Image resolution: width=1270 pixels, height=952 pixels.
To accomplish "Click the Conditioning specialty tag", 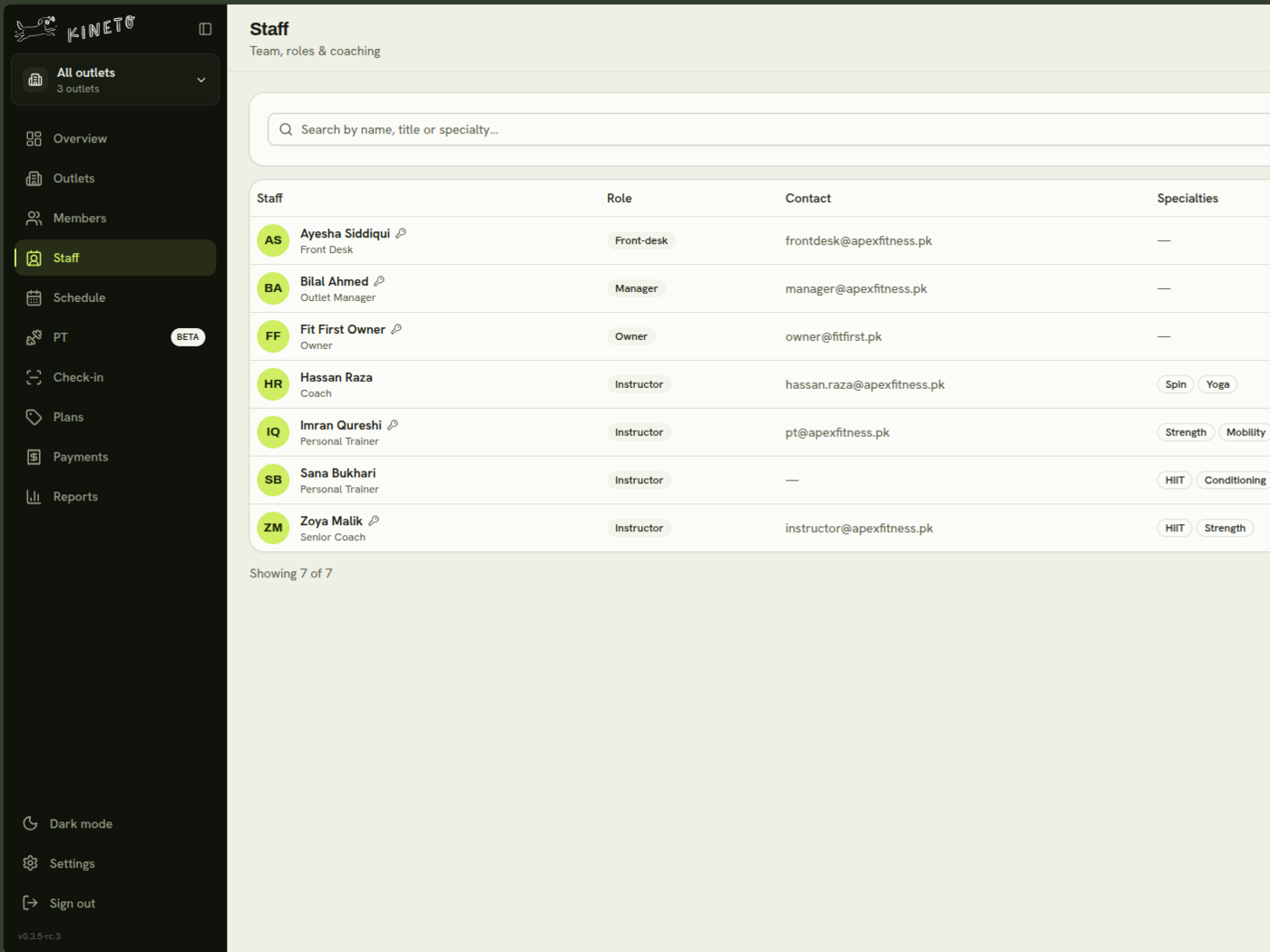I will point(1234,481).
